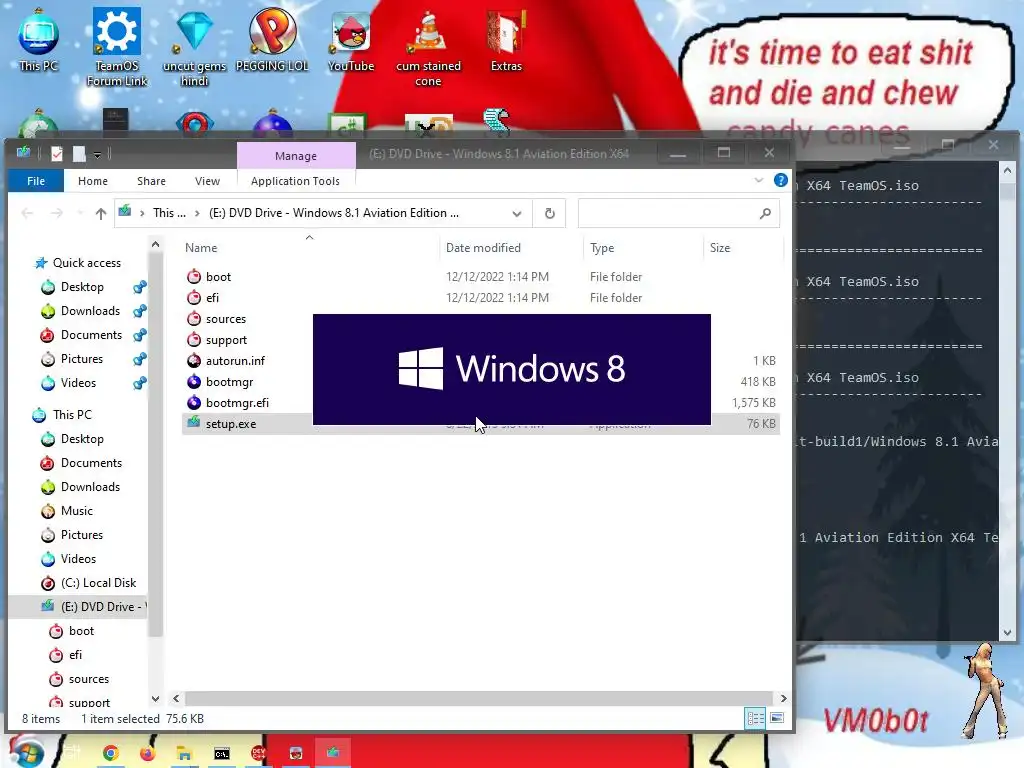Sort by Size column header
The image size is (1024, 768).
coord(720,248)
